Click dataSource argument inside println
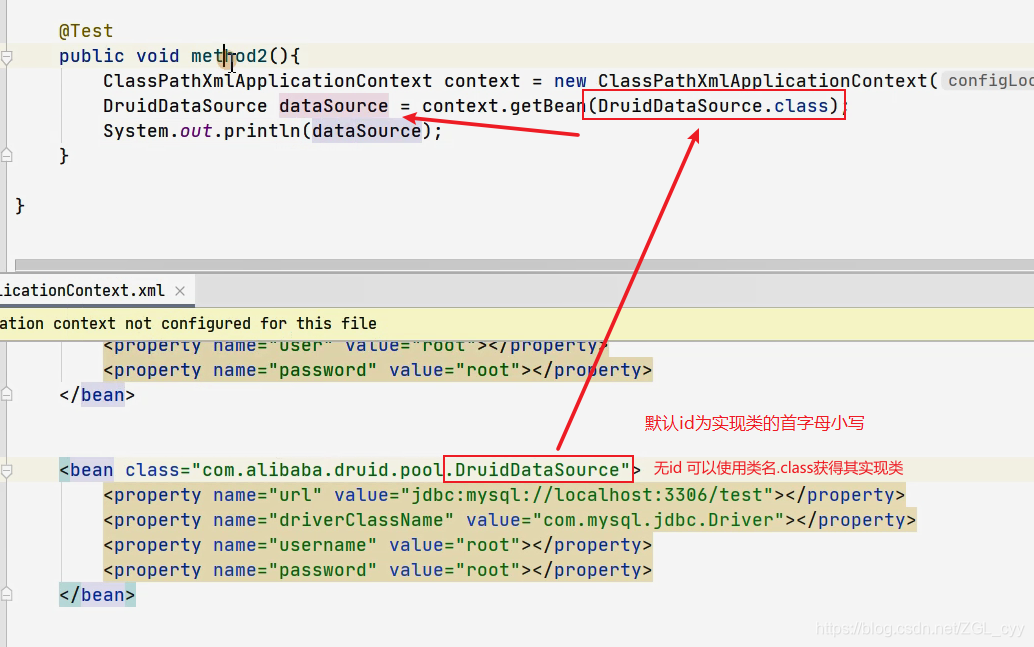 tap(367, 131)
